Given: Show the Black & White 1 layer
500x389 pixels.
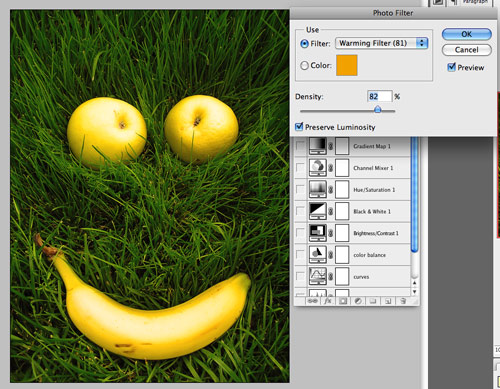Looking at the screenshot, I should [x=300, y=211].
